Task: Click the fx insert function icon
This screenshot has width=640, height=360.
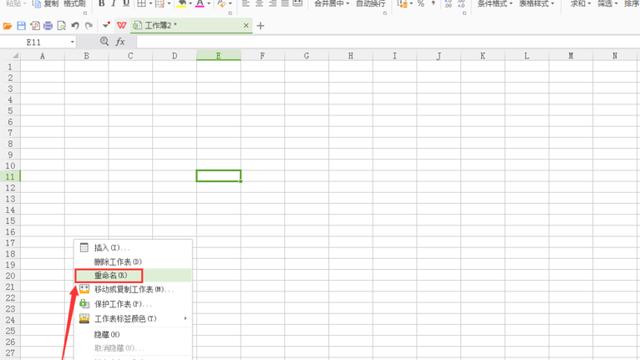Action: (120, 42)
